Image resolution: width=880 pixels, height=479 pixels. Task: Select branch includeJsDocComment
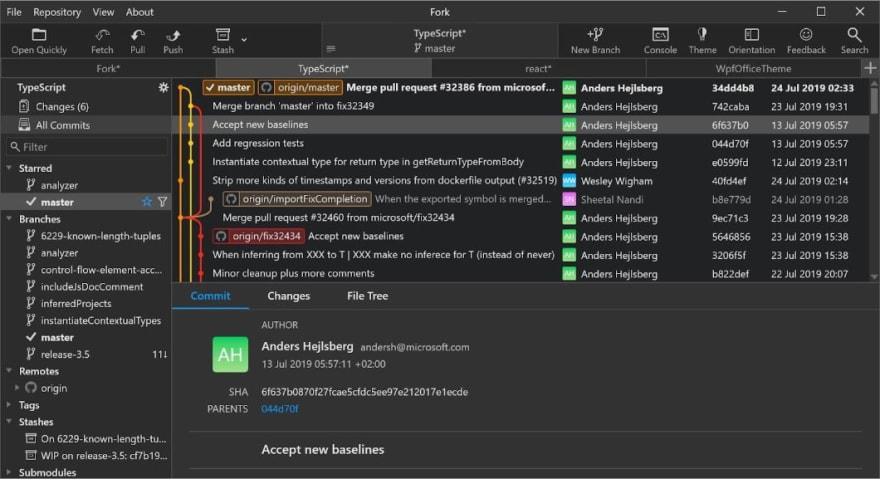click(x=86, y=286)
